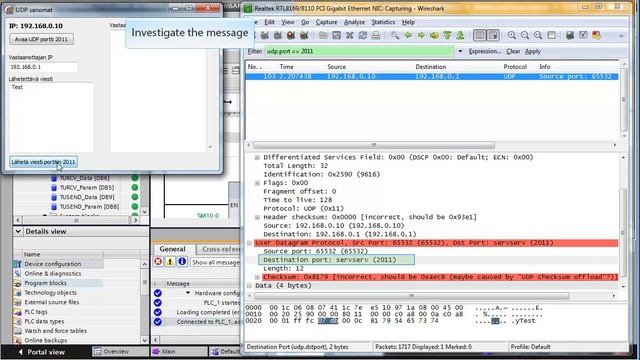Image resolution: width=640 pixels, height=360 pixels.
Task: Apply the display filter
Action: click(533, 51)
